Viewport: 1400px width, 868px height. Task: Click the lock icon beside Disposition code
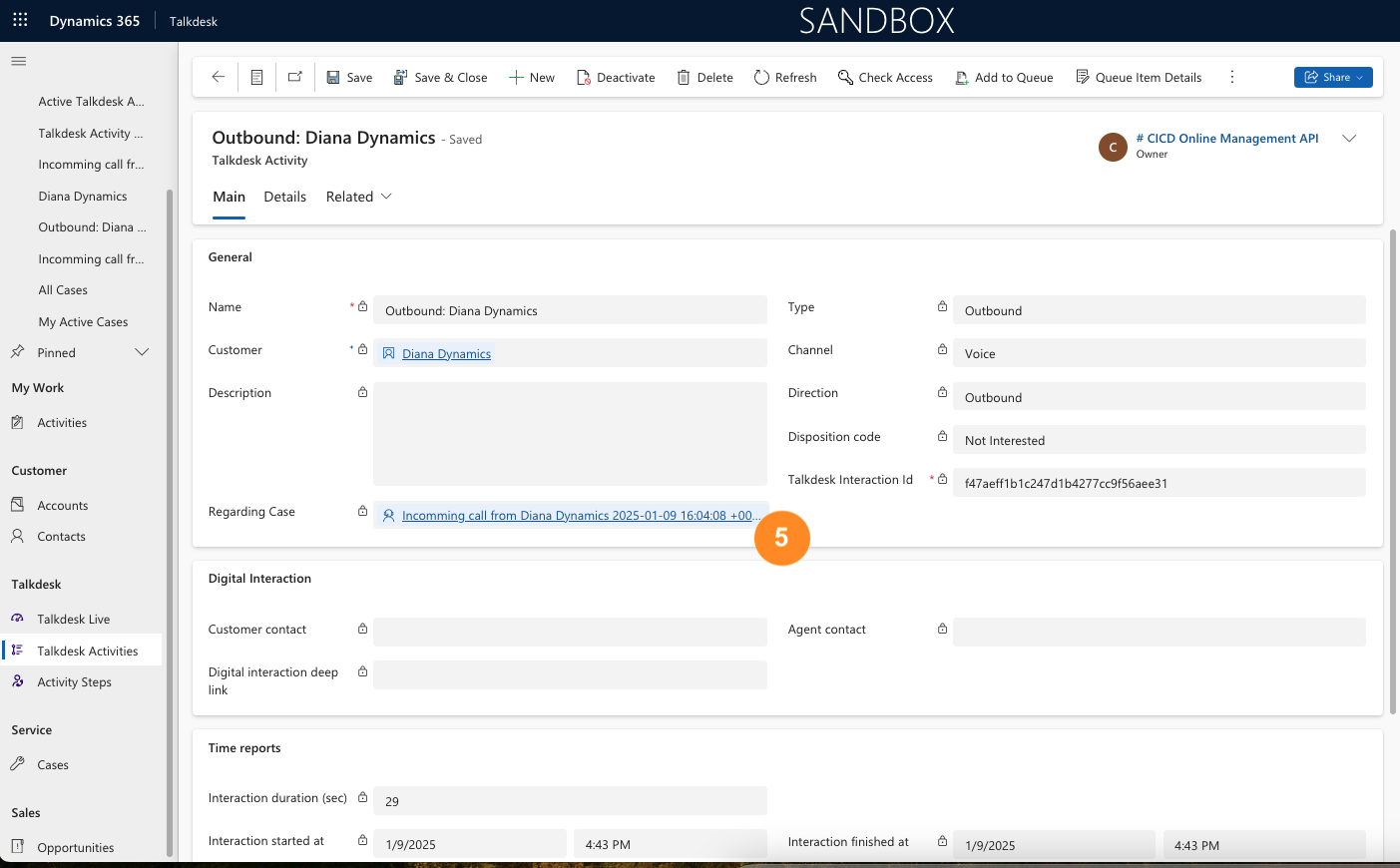point(942,436)
